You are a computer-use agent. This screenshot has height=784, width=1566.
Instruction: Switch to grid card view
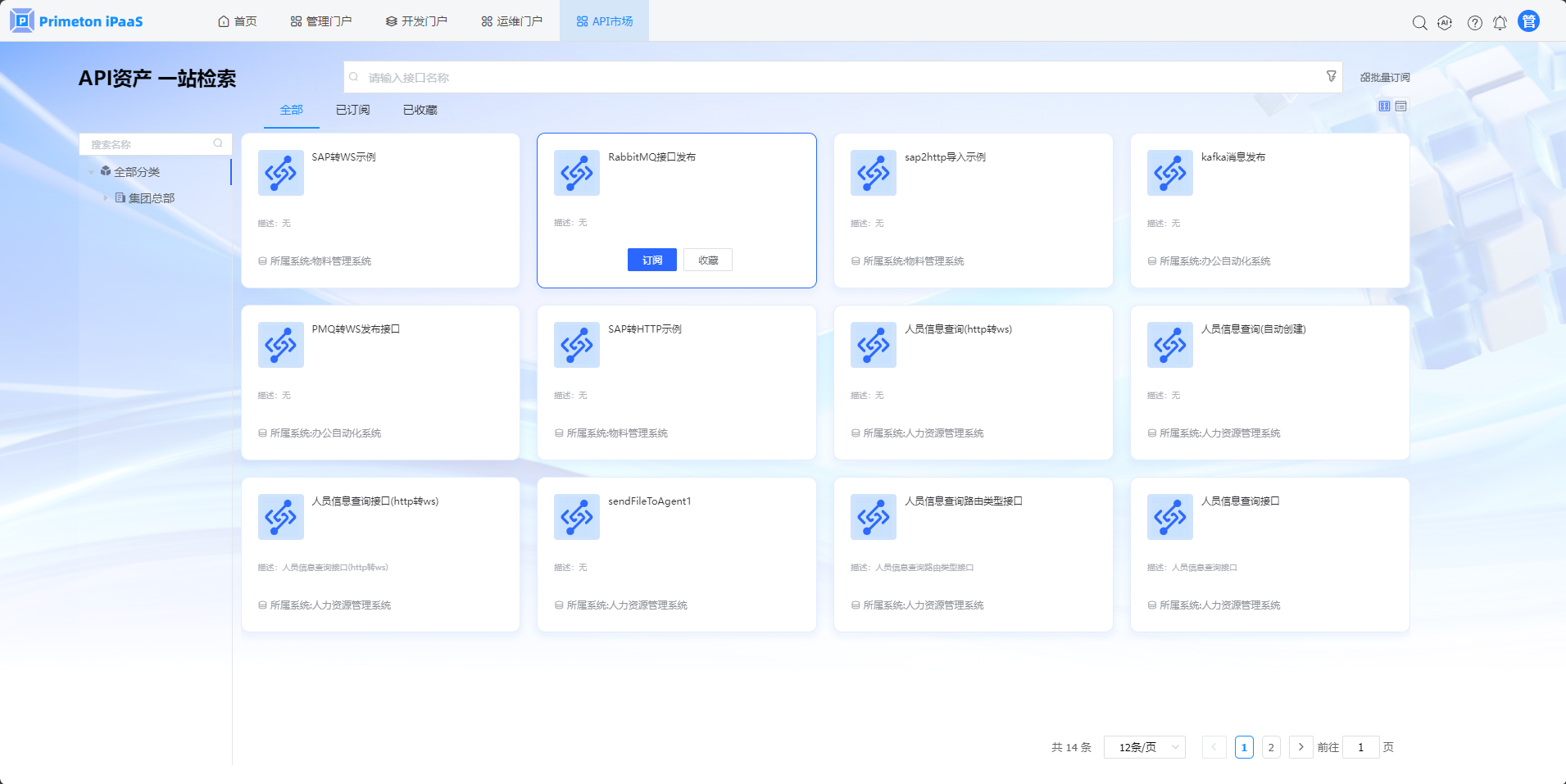[1384, 106]
